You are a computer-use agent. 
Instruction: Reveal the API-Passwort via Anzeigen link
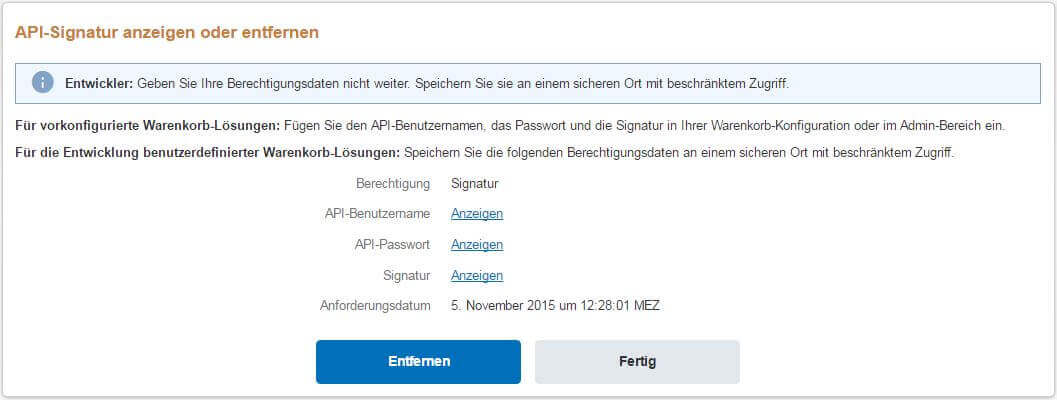point(477,244)
